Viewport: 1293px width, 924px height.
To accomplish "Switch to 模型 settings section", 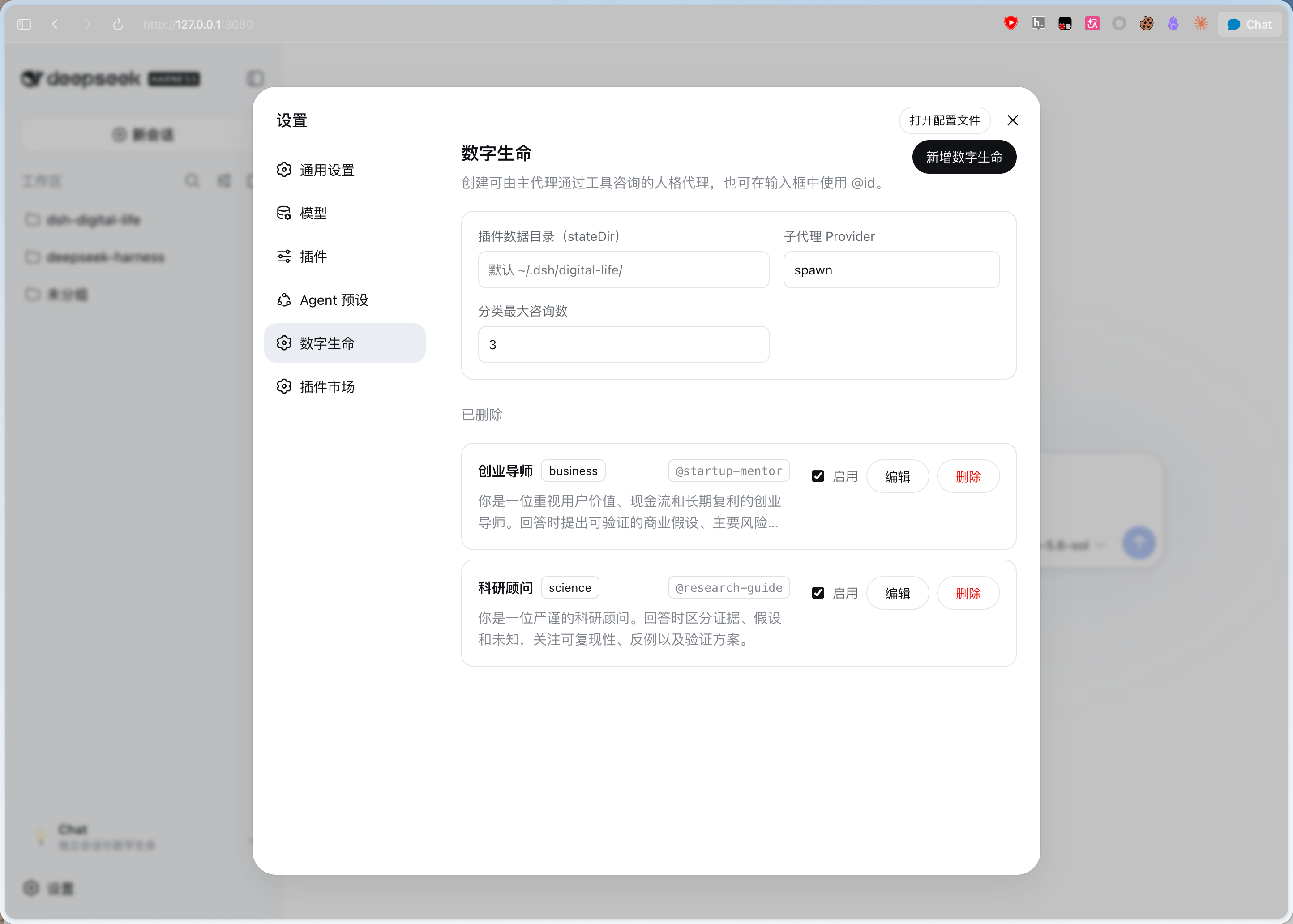I will 345,213.
